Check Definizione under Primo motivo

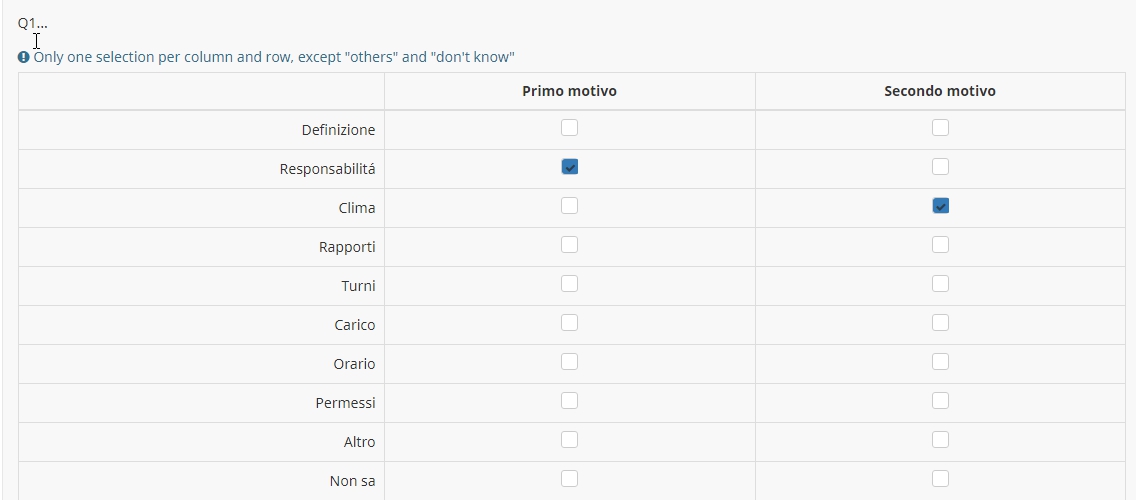point(569,128)
